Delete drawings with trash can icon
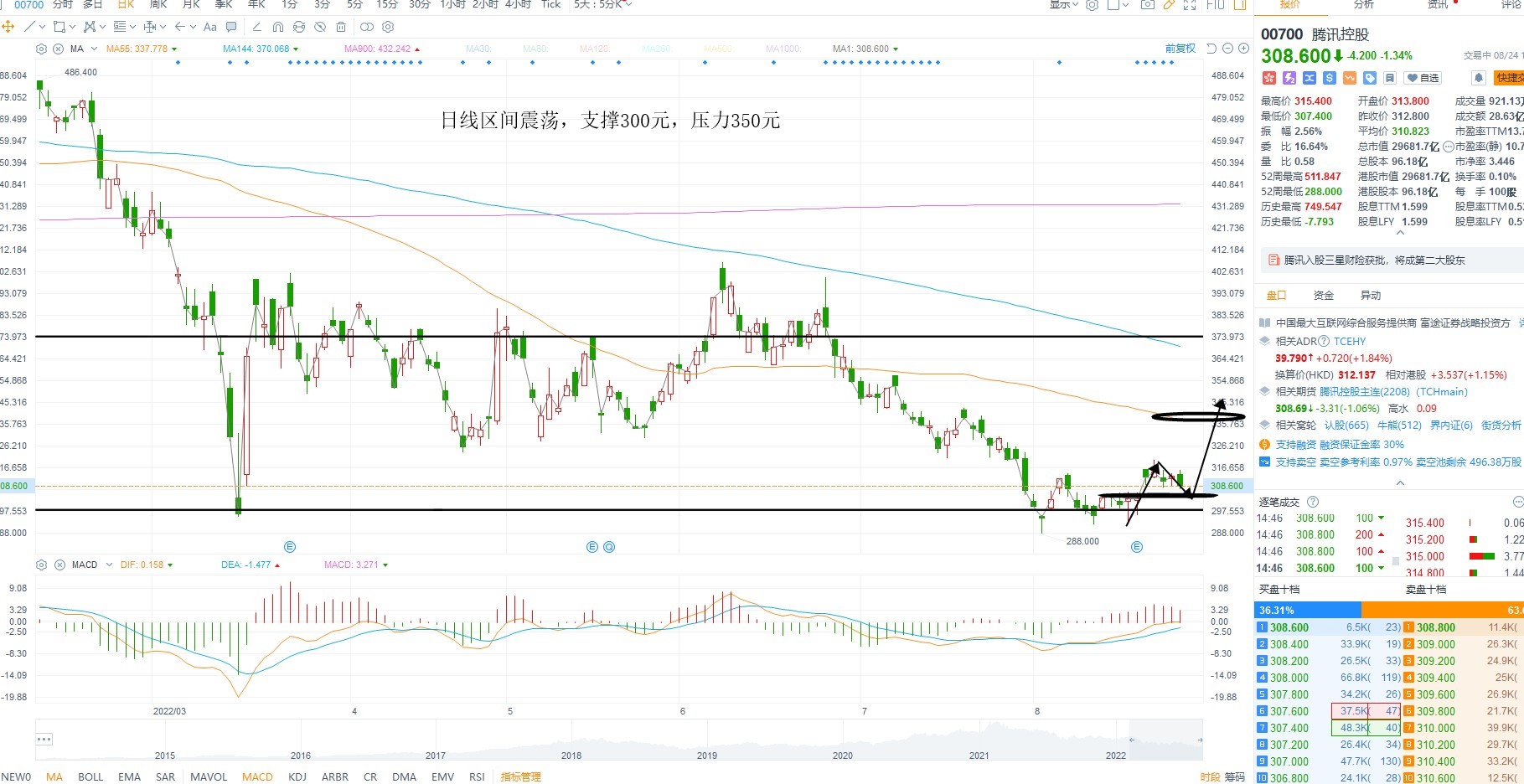Screen dimensions: 1524x784 pos(341,27)
